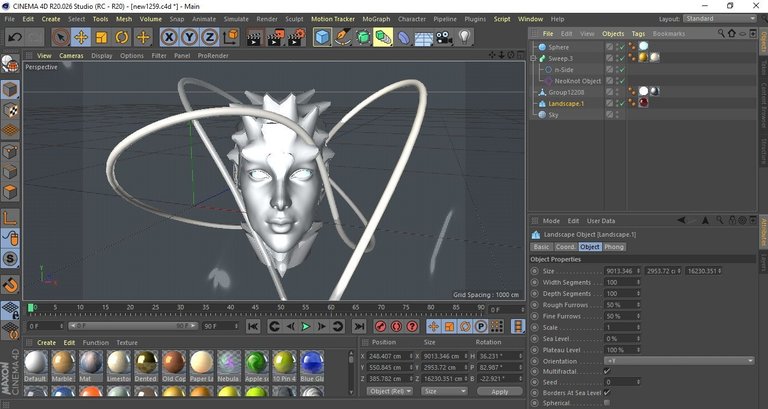Enable Spherical checkbox

(x=607, y=403)
